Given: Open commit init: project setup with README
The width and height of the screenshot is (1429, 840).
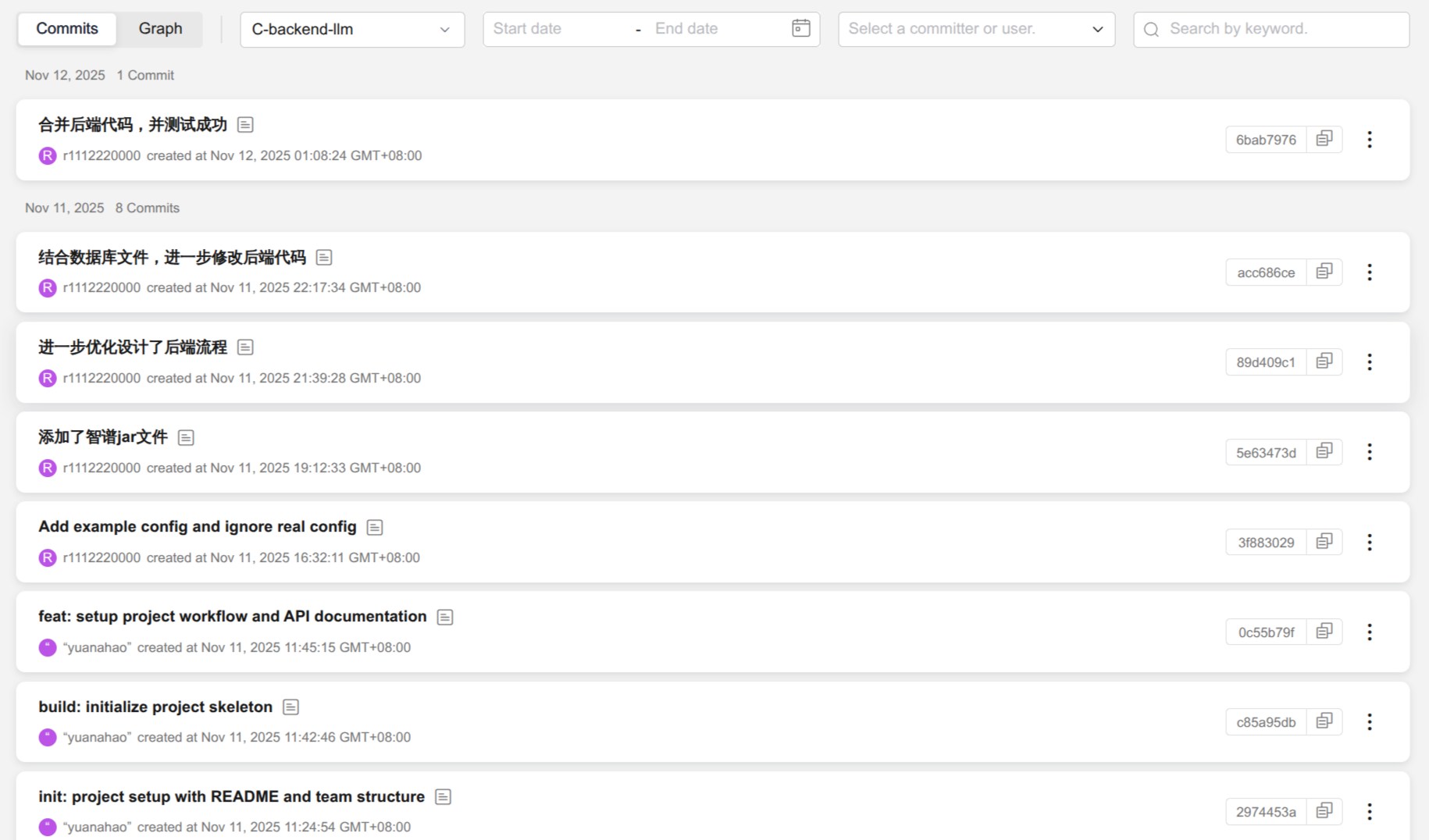Looking at the screenshot, I should 232,796.
